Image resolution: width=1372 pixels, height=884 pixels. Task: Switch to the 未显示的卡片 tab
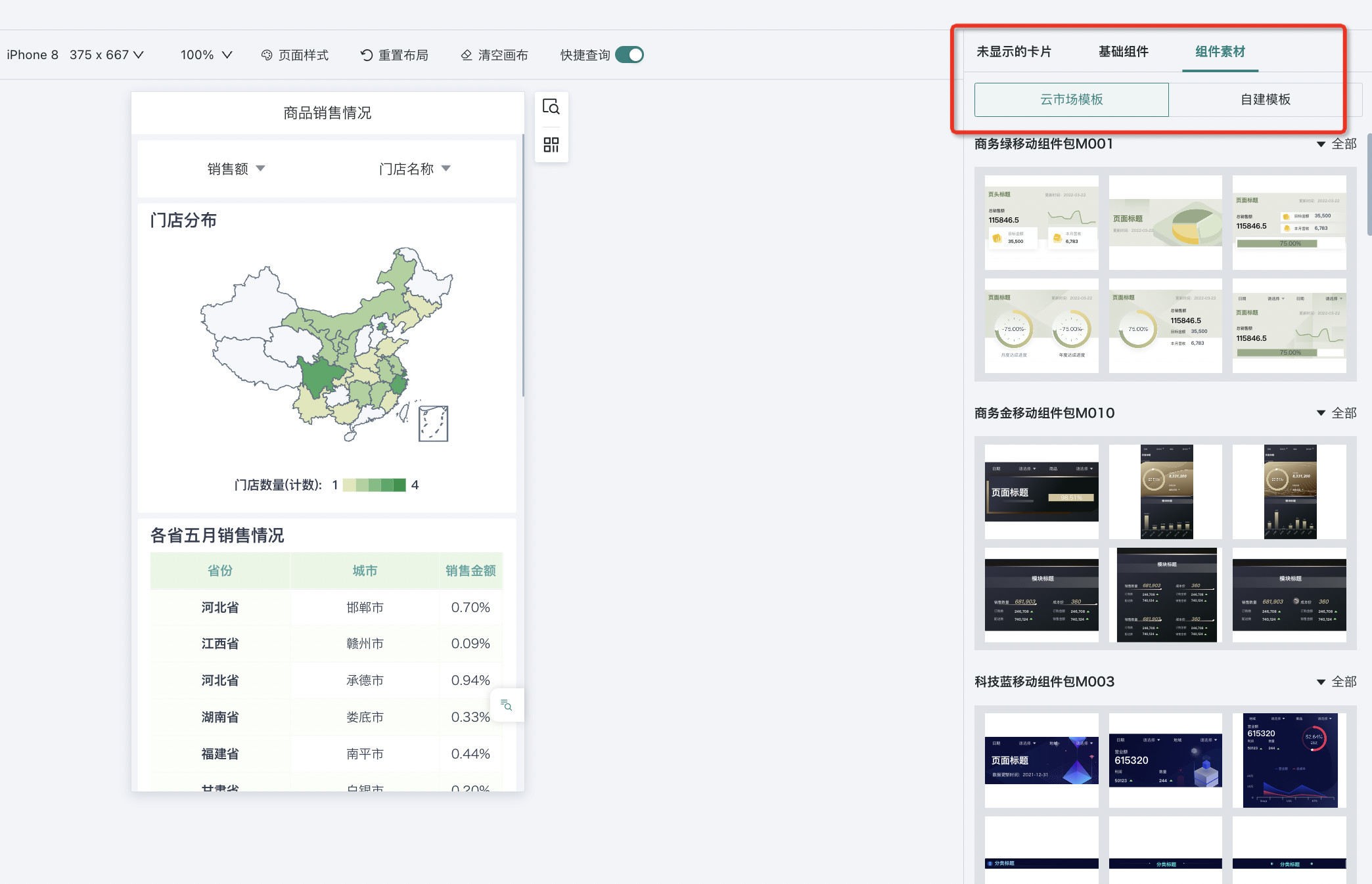point(1013,51)
